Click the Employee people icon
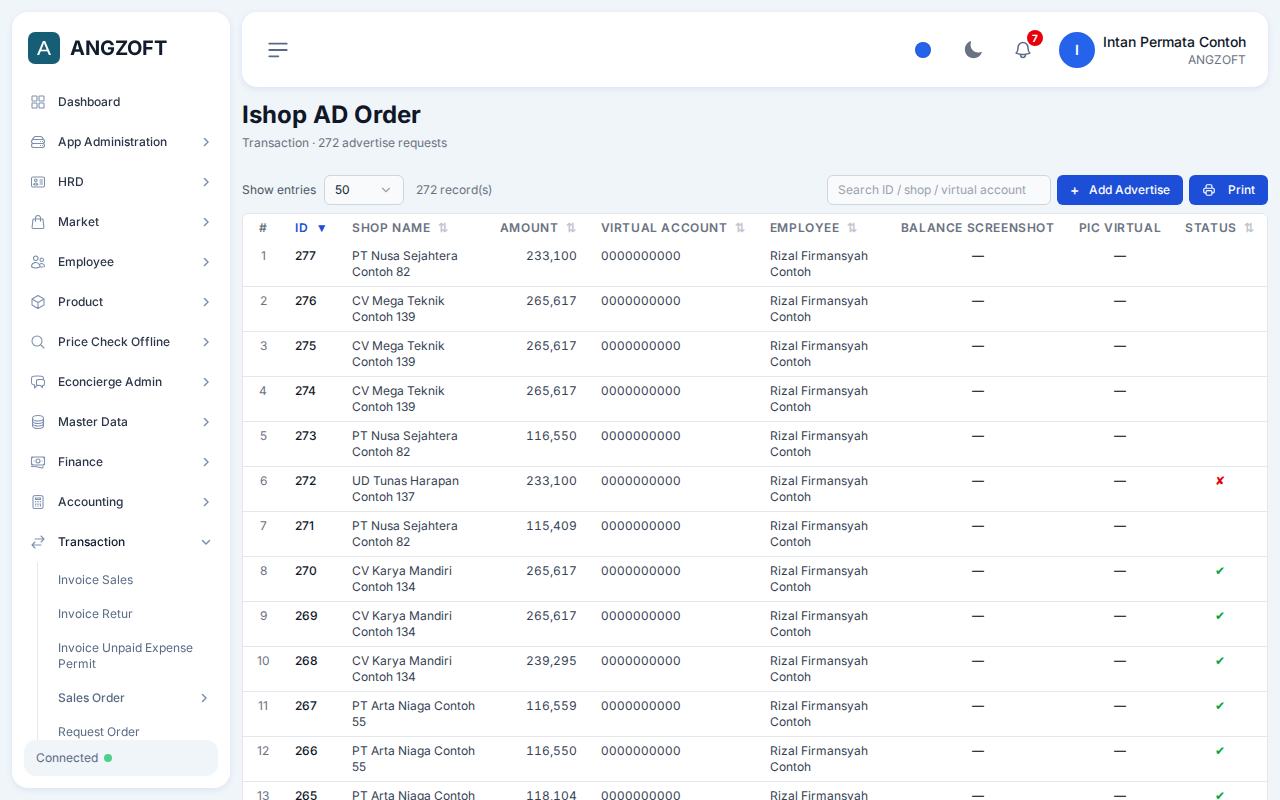The image size is (1280, 800). [38, 262]
